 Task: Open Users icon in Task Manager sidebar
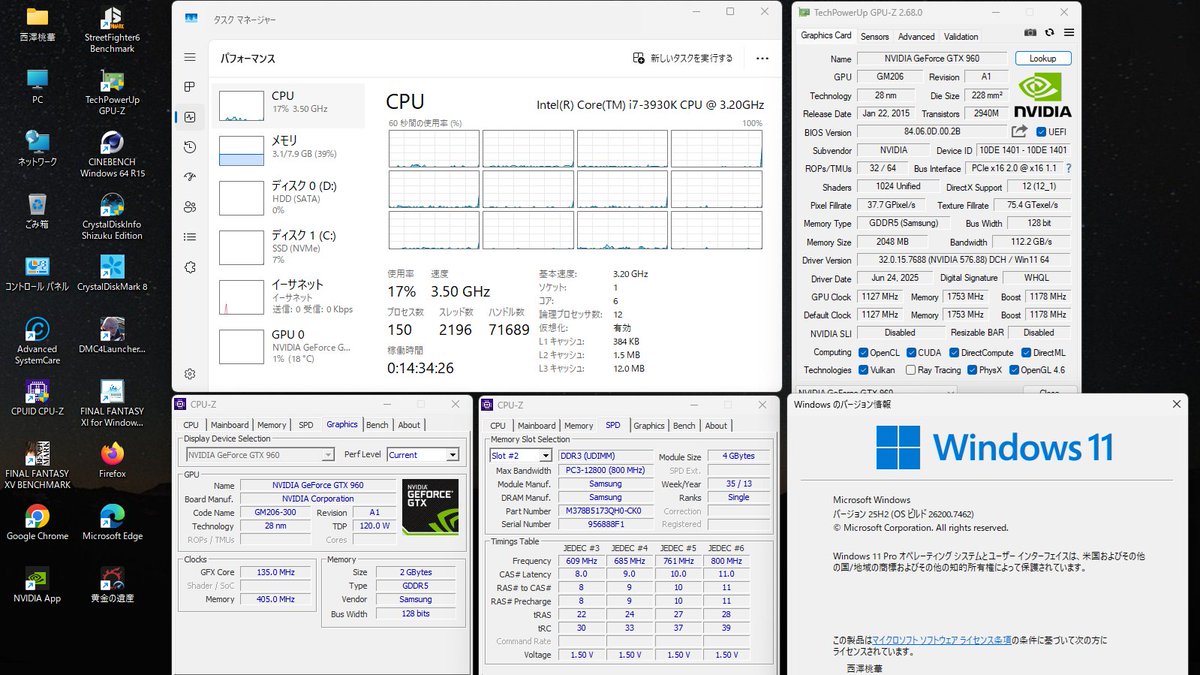pos(190,207)
